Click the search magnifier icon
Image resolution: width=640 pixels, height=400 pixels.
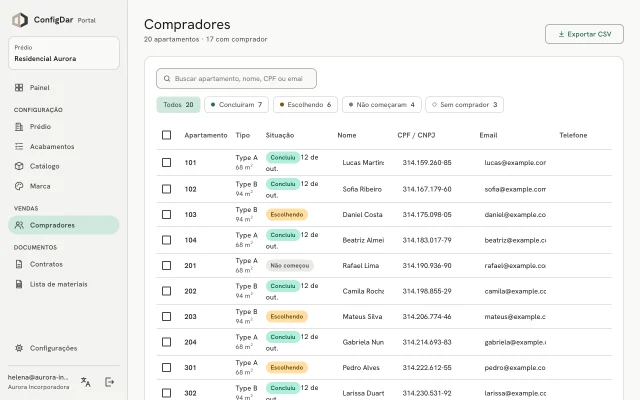tap(167, 78)
